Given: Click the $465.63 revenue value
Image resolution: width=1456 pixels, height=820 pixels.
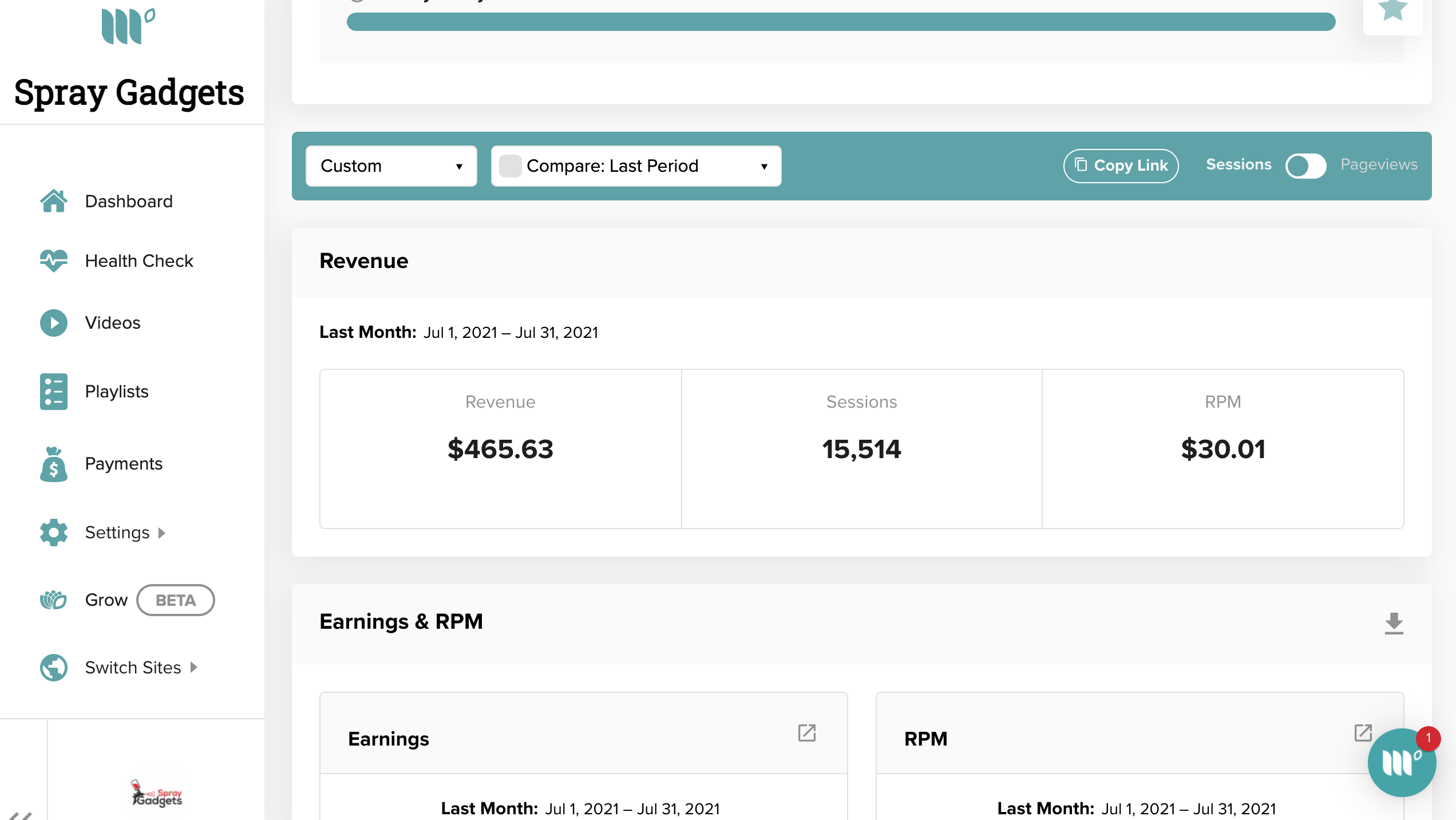Looking at the screenshot, I should pyautogui.click(x=501, y=449).
